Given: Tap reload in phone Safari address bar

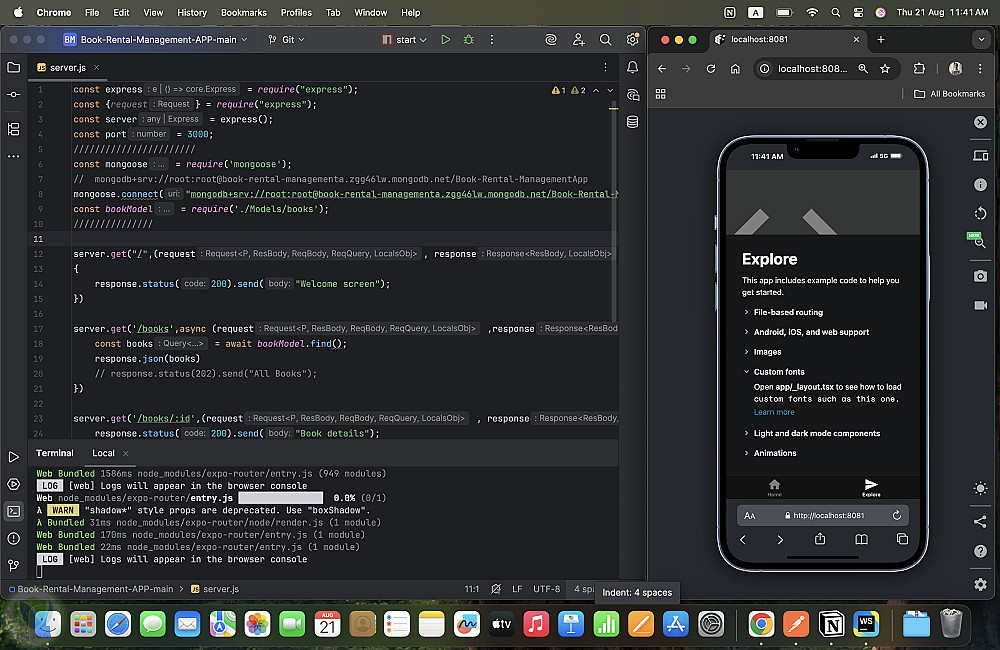Looking at the screenshot, I should click(896, 515).
